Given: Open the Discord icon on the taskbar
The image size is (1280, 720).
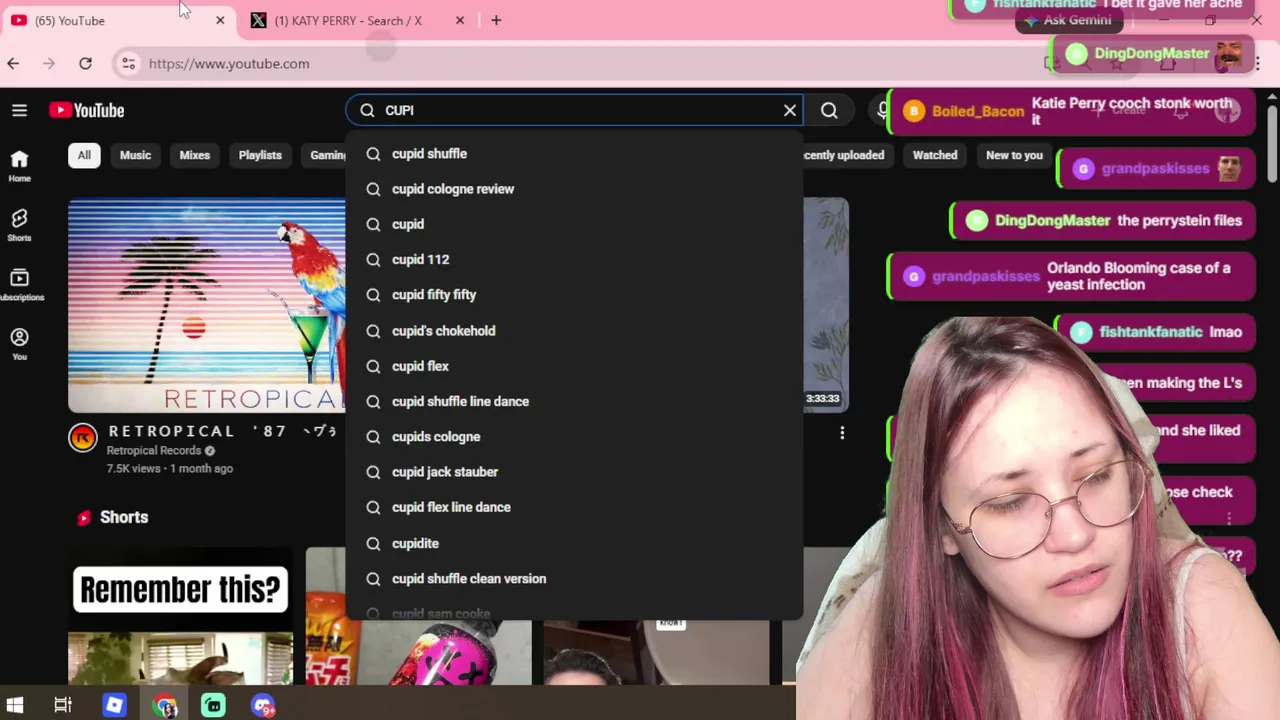Looking at the screenshot, I should click(x=263, y=706).
